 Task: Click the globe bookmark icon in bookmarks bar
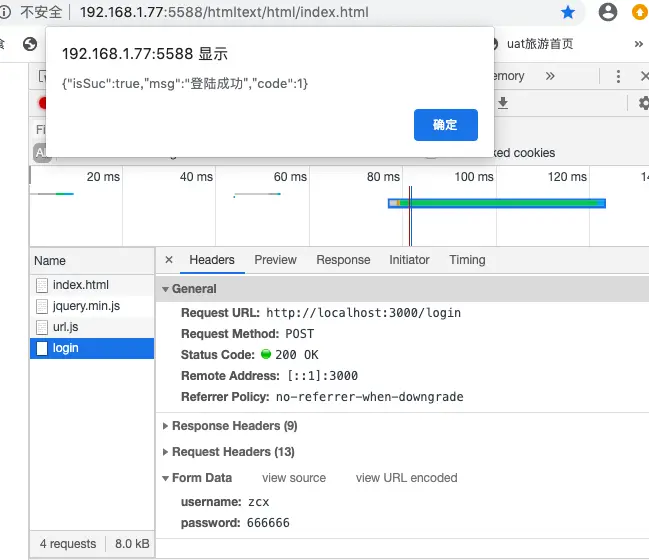pyautogui.click(x=30, y=44)
